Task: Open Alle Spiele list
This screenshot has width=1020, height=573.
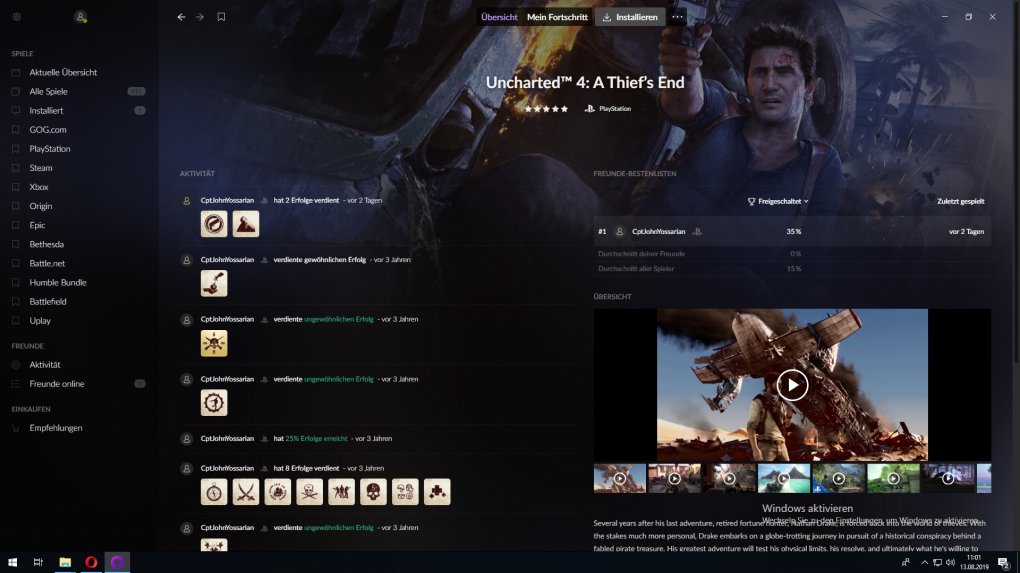Action: coord(48,92)
